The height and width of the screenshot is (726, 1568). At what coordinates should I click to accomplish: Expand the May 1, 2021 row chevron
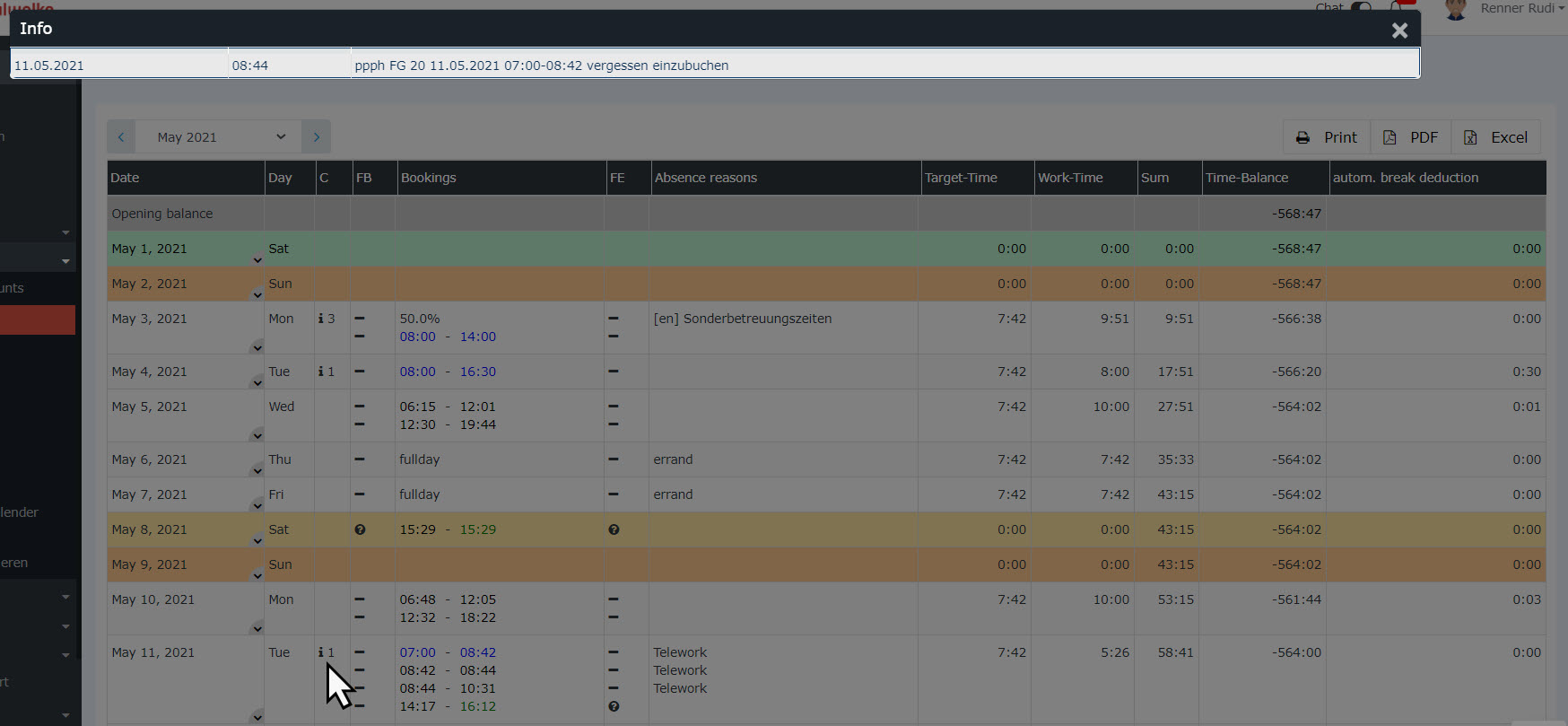pyautogui.click(x=257, y=260)
